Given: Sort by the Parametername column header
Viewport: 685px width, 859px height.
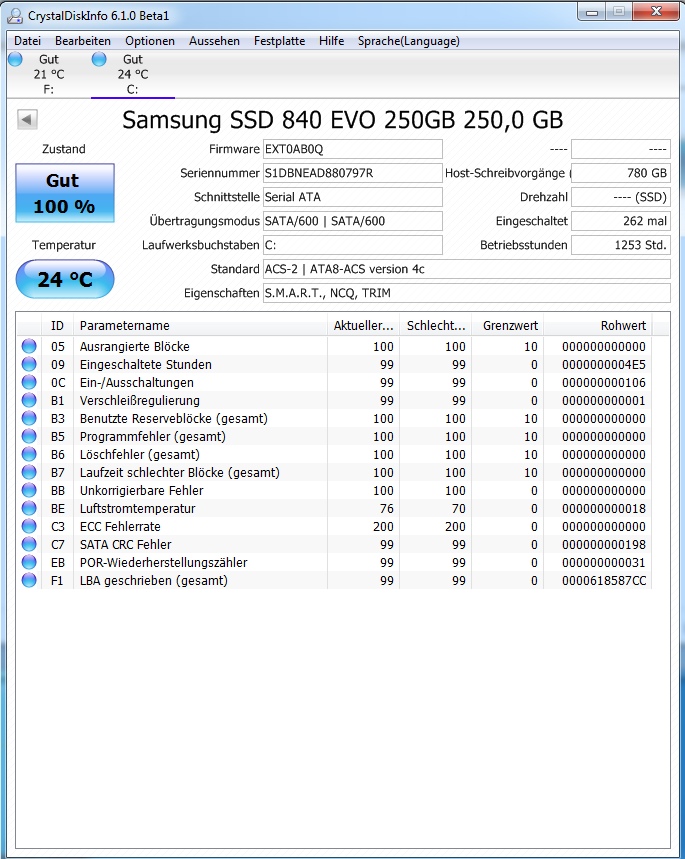Looking at the screenshot, I should pos(200,325).
